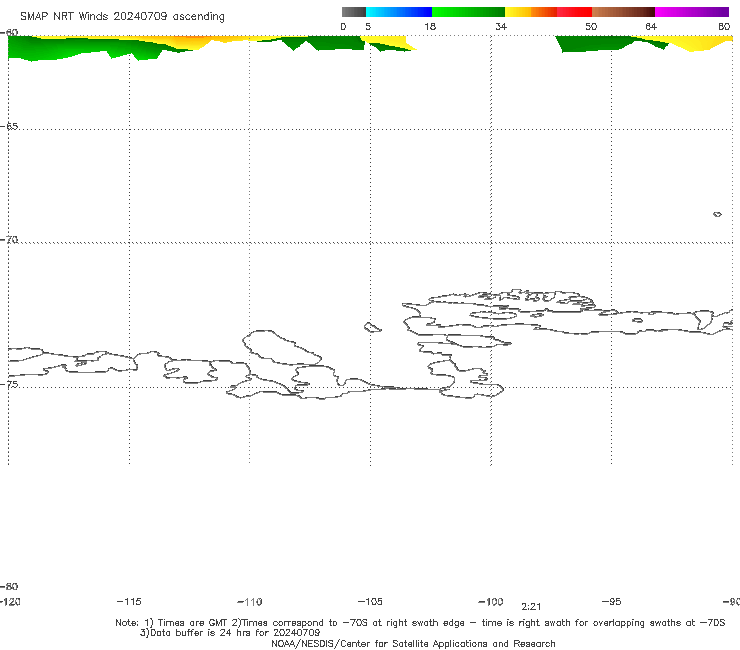Click the colorbar label '18'
The width and height of the screenshot is (740, 650).
[x=430, y=26]
